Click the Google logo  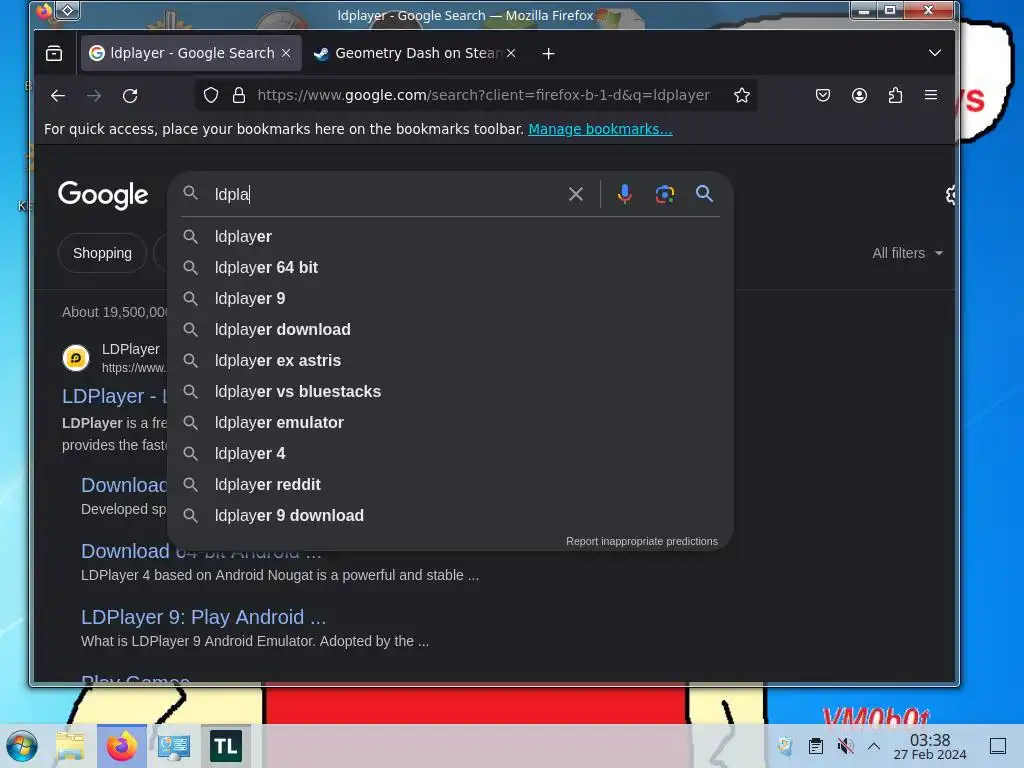point(103,195)
